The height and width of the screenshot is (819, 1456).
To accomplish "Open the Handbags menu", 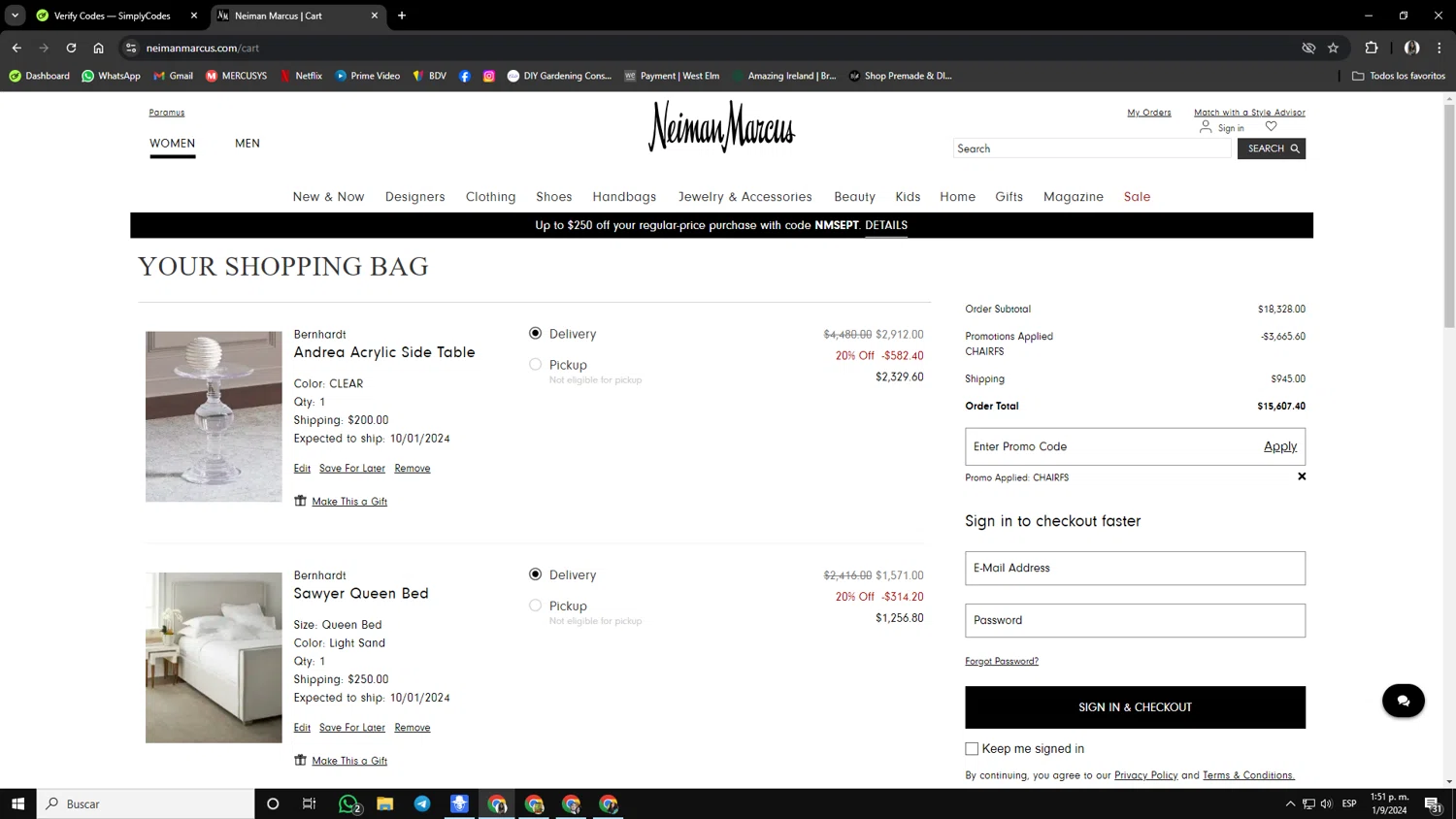I will 624,196.
